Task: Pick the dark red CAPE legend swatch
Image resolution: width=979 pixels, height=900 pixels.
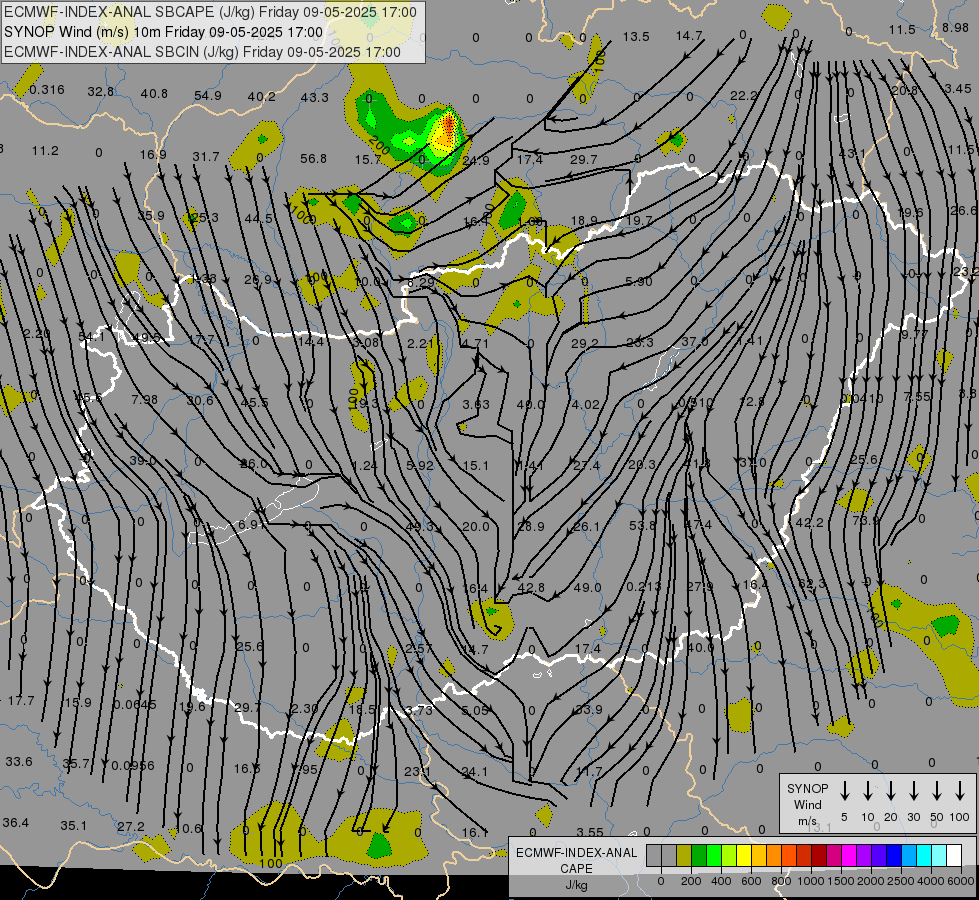Action: coord(819,856)
